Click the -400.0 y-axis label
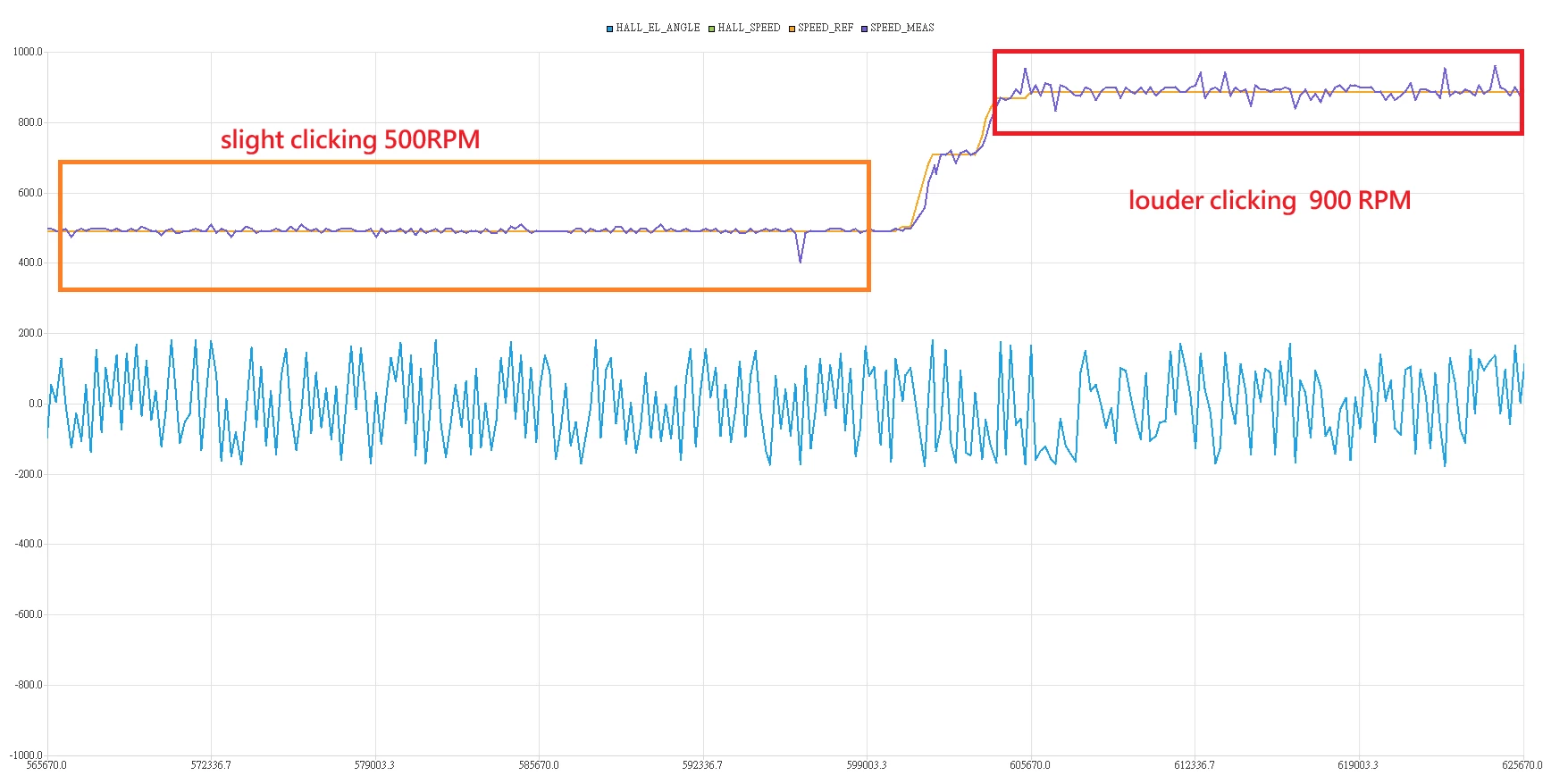Viewport: 1551px width, 784px height. pyautogui.click(x=29, y=544)
